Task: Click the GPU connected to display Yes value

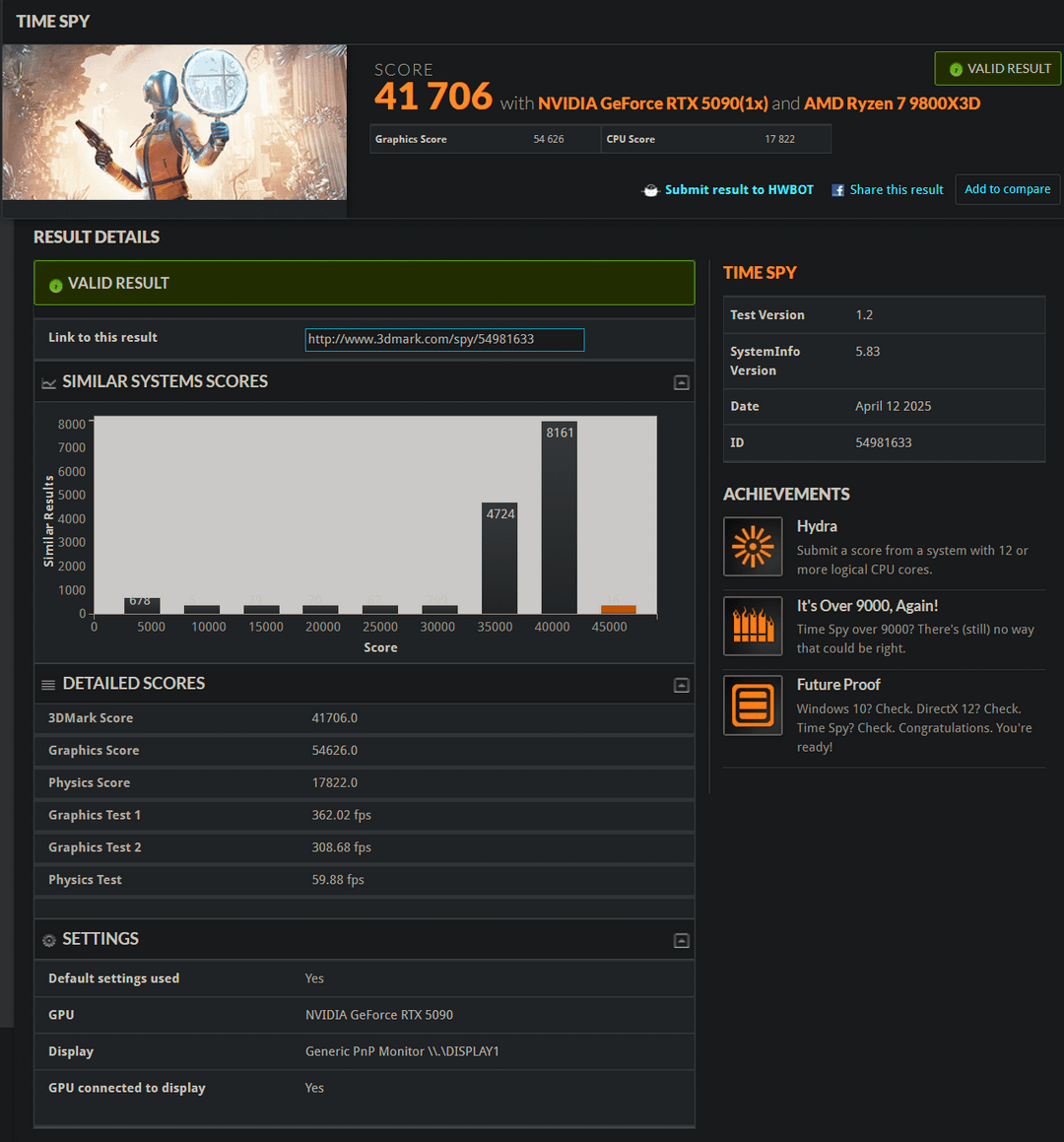Action: pyautogui.click(x=314, y=1088)
